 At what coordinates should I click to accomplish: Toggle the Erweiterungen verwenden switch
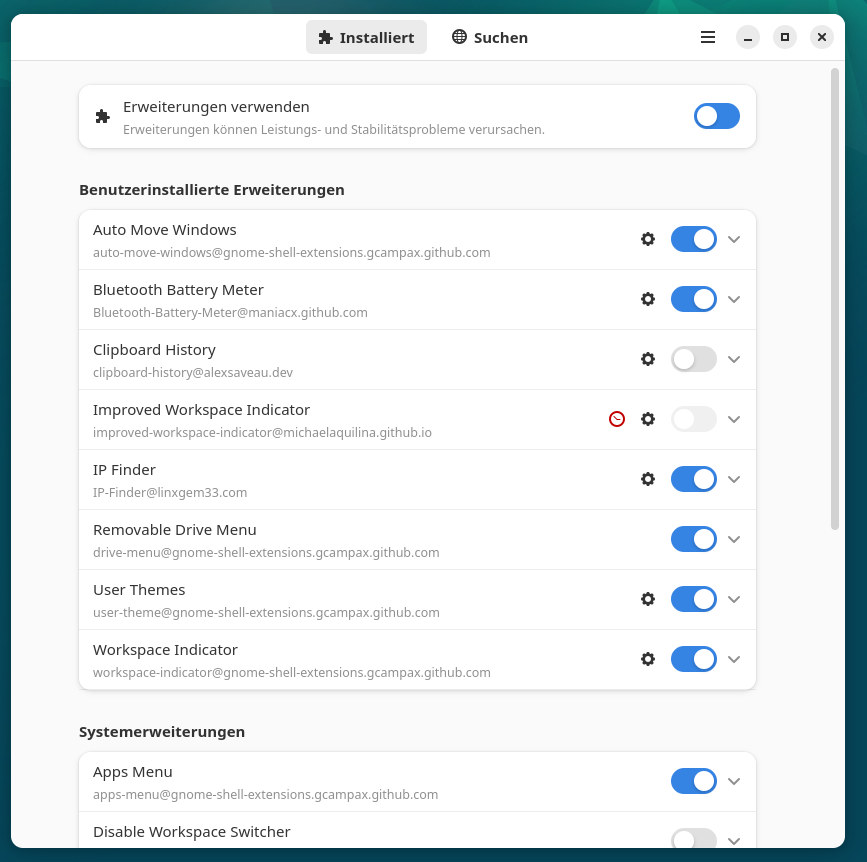coord(716,116)
